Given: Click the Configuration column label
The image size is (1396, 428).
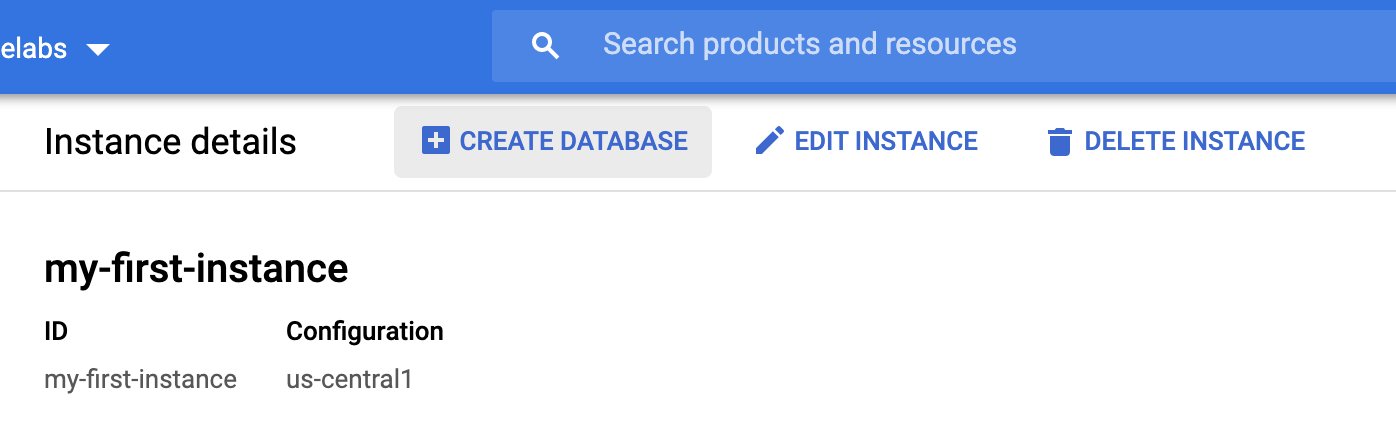Looking at the screenshot, I should [364, 331].
